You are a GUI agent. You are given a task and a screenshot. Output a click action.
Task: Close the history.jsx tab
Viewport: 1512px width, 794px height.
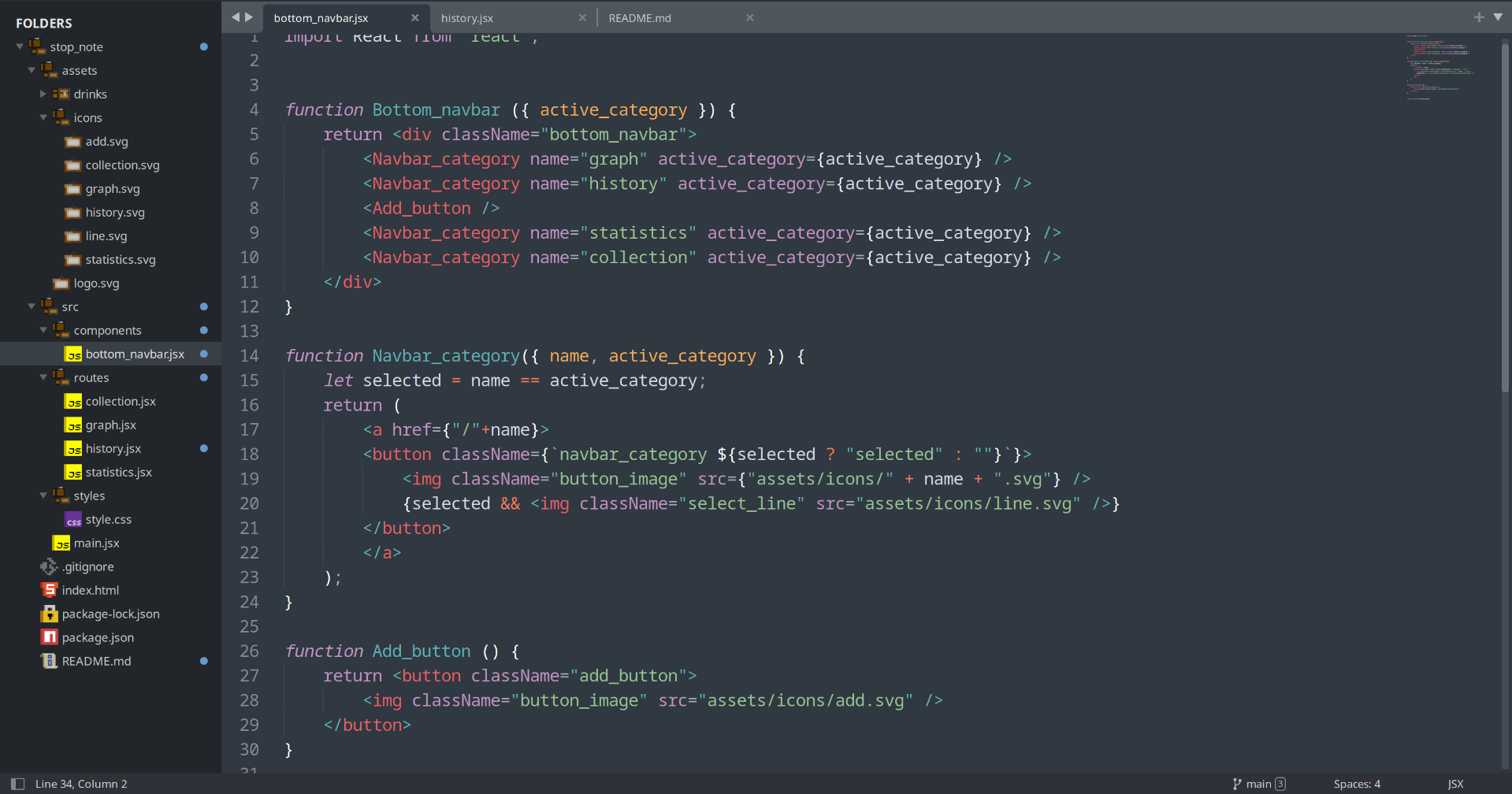[582, 17]
